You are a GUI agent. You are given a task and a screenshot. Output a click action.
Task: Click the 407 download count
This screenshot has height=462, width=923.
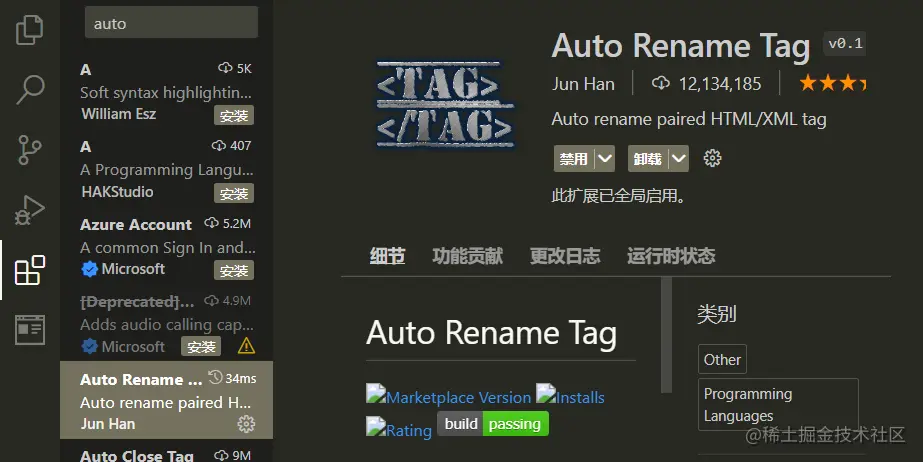pos(240,145)
